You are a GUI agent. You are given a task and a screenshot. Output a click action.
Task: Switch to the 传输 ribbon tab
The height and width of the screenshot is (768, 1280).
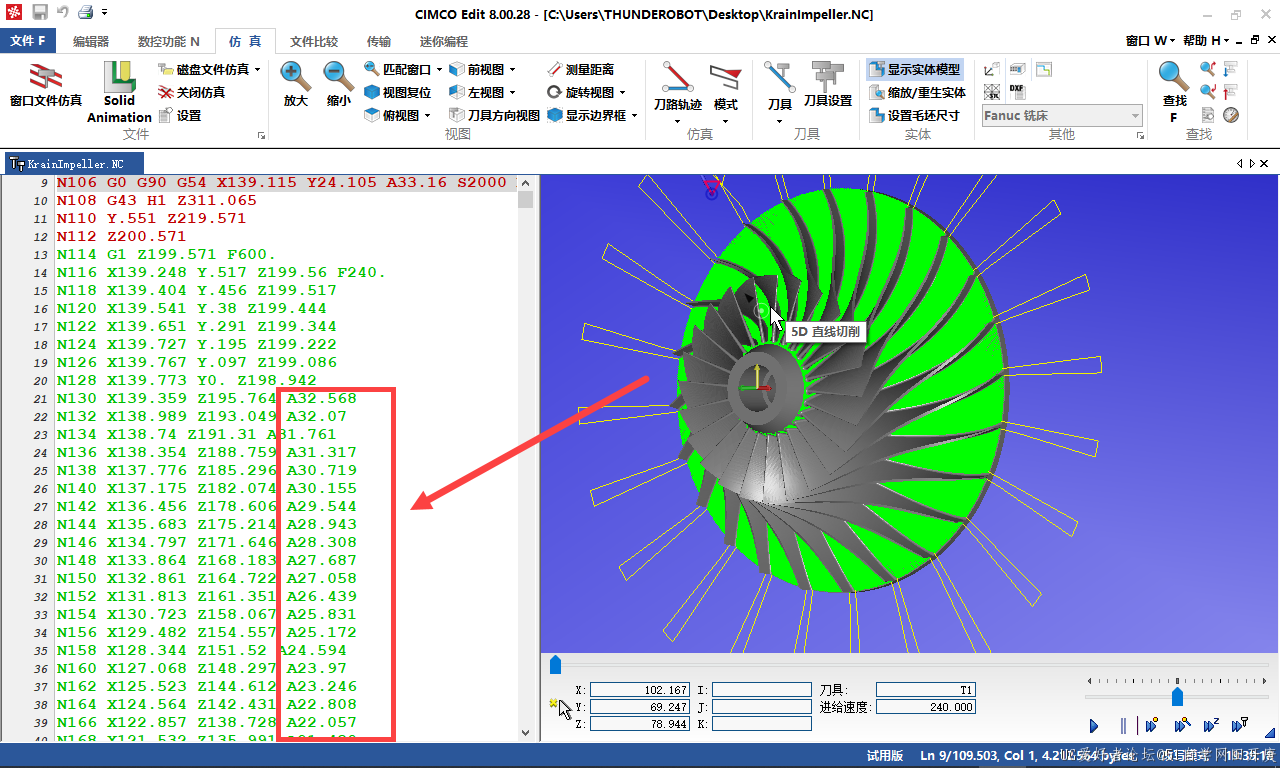[379, 41]
